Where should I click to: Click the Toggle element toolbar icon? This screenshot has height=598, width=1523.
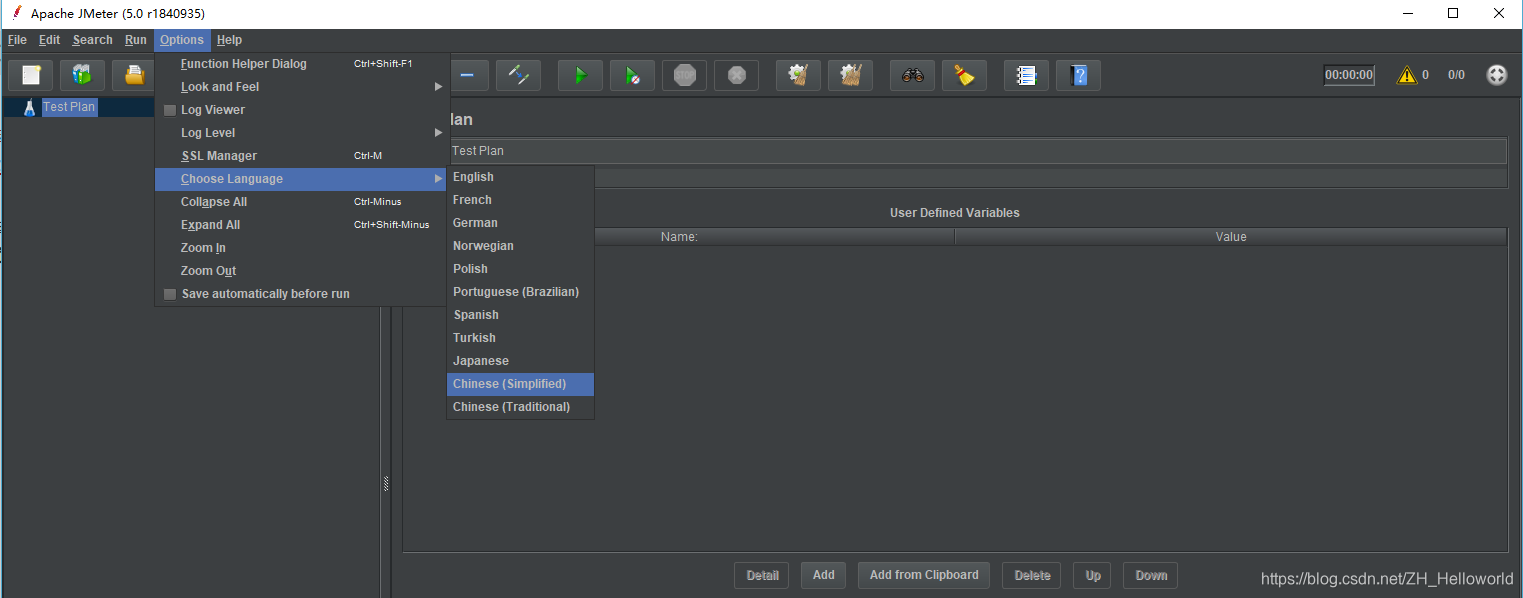point(518,75)
